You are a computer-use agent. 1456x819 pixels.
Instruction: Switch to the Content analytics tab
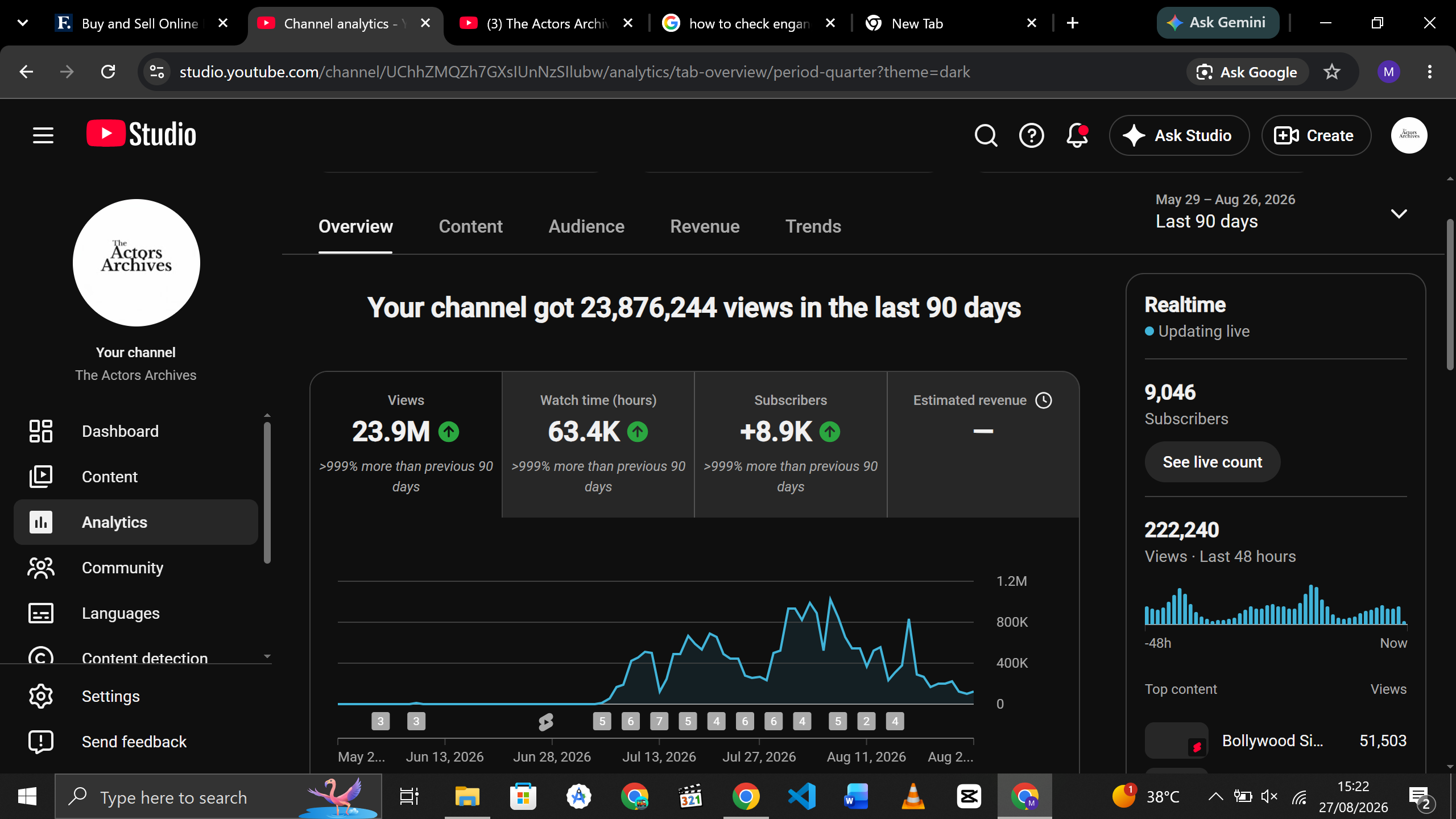[470, 226]
